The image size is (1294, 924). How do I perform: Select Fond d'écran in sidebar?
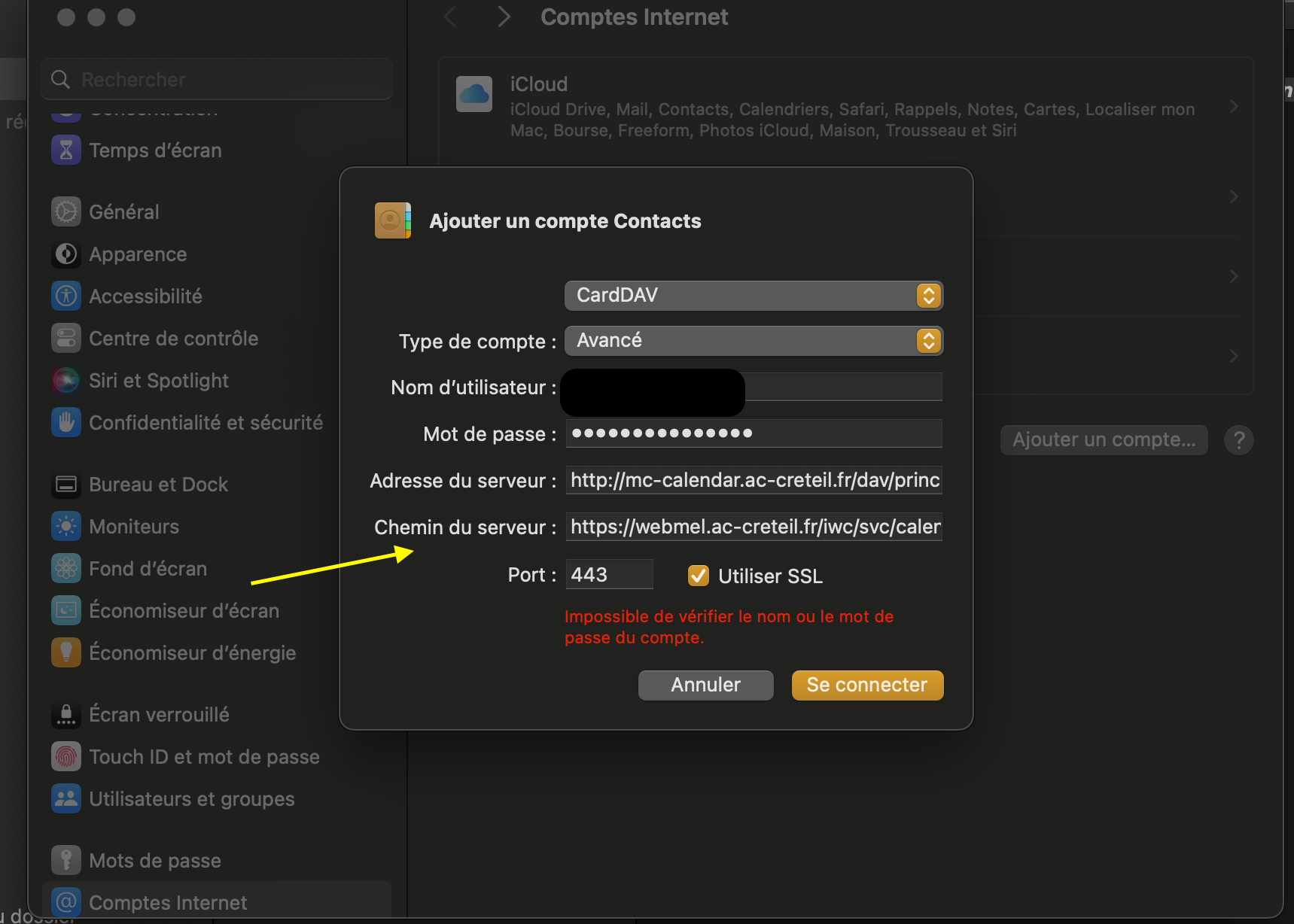pos(216,568)
